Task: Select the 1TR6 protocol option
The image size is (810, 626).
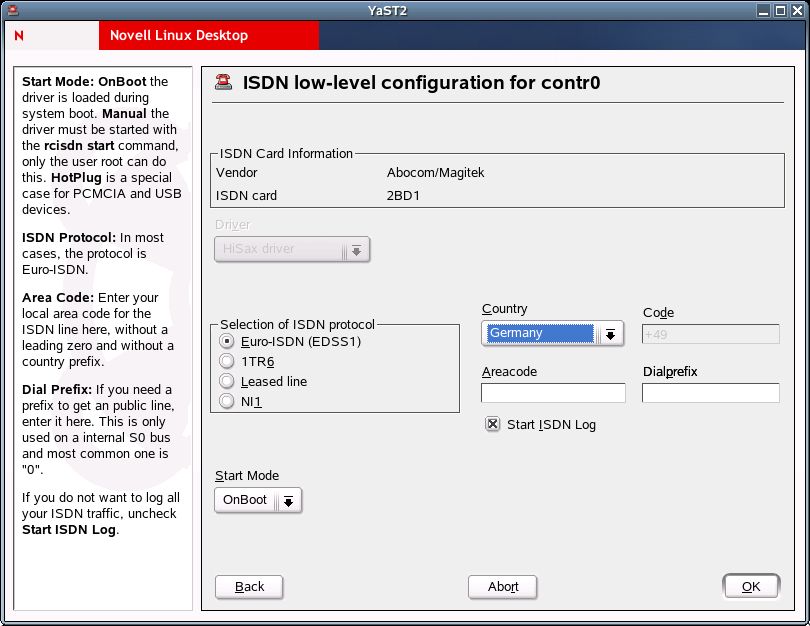Action: pyautogui.click(x=226, y=362)
